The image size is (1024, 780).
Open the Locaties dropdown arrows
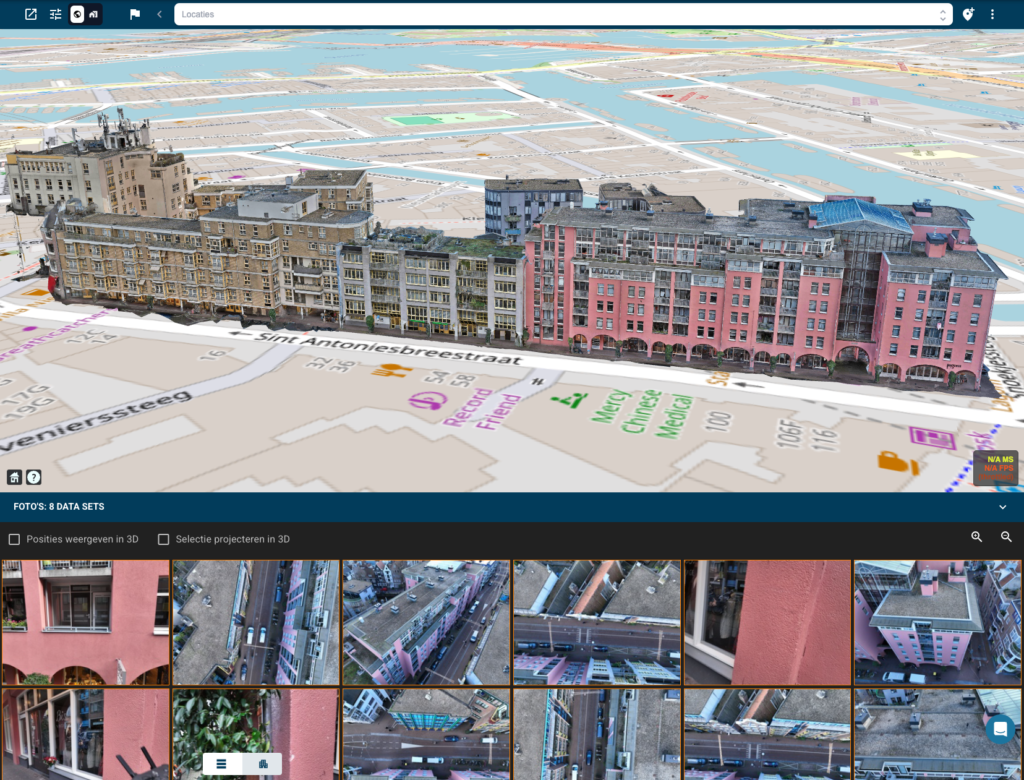(942, 14)
